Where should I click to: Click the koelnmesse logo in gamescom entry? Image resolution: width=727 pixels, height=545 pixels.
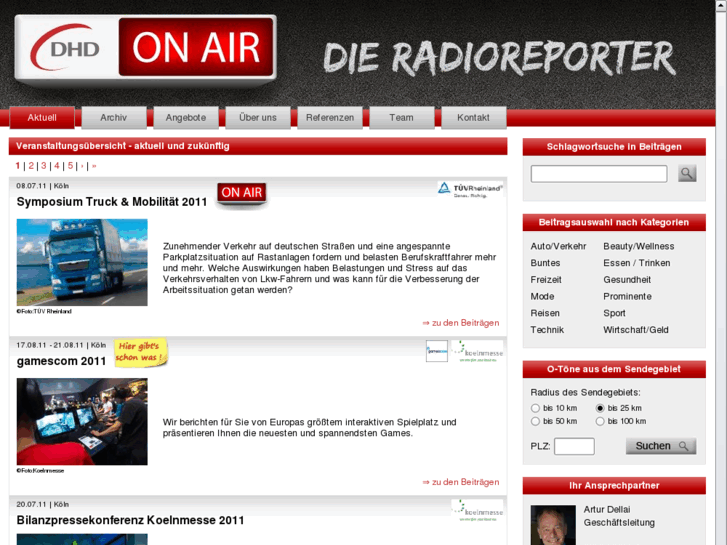point(477,352)
